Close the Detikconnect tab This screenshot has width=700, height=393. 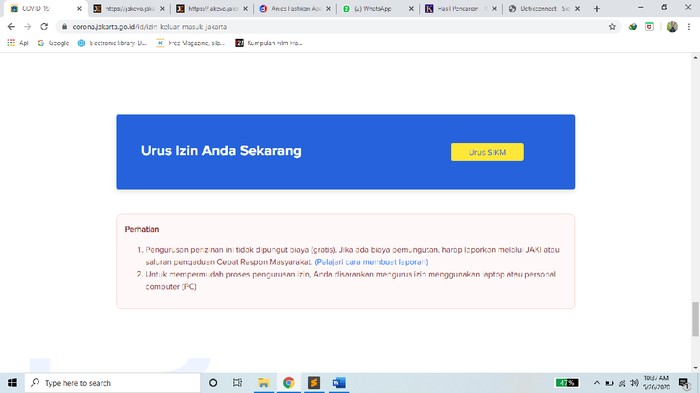[x=577, y=8]
